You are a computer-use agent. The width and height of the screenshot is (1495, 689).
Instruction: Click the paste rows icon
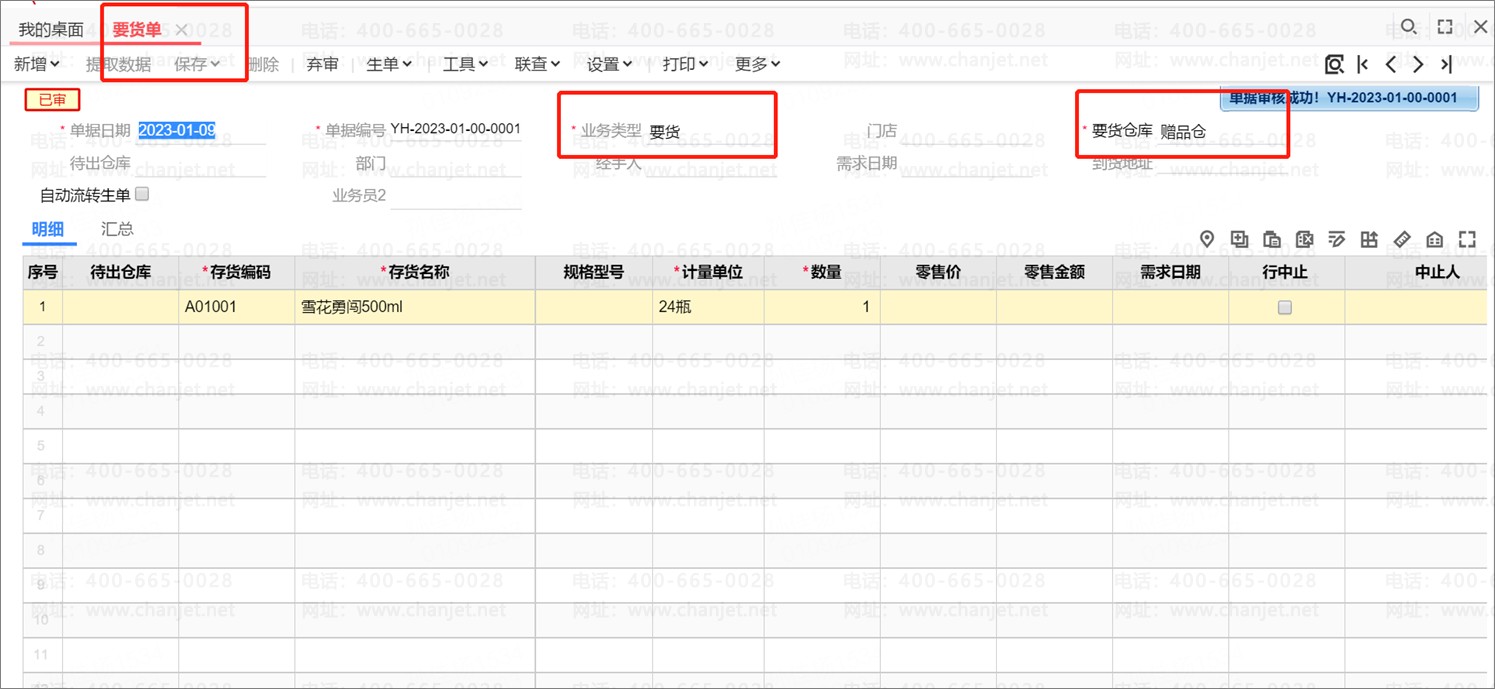click(1272, 239)
